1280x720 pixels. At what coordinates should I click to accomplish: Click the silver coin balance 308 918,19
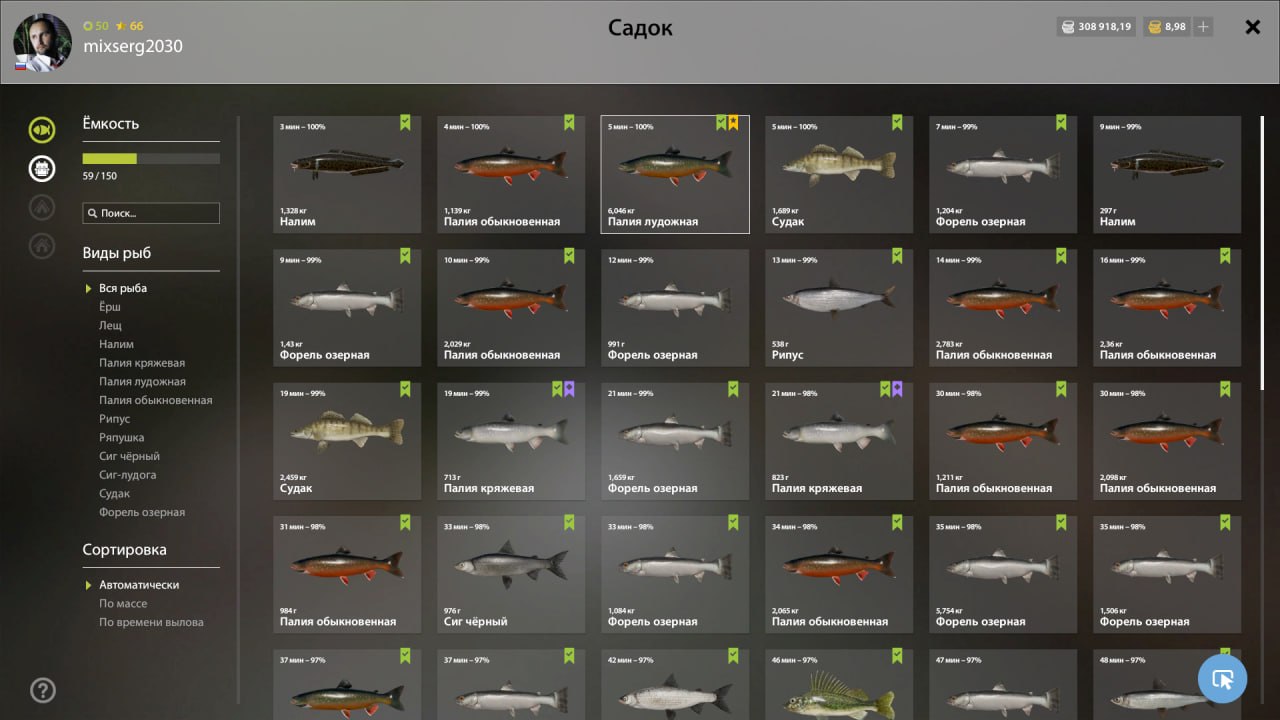tap(1096, 27)
